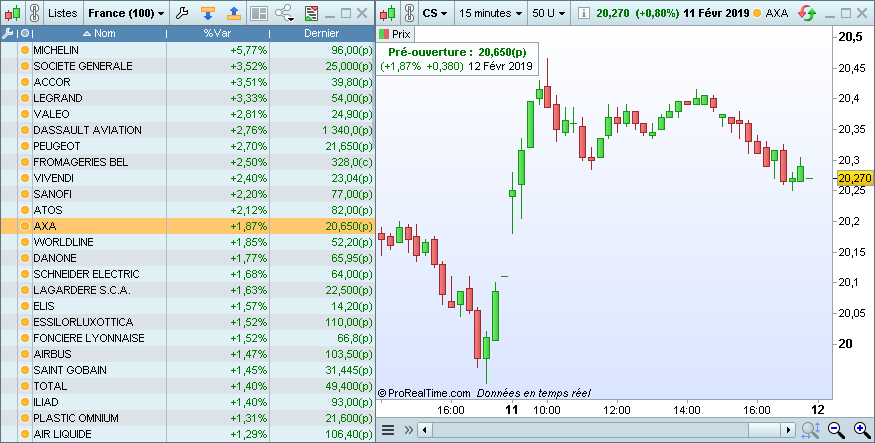875x443 pixels.
Task: Open the France (100) list dropdown
Action: tap(126, 13)
